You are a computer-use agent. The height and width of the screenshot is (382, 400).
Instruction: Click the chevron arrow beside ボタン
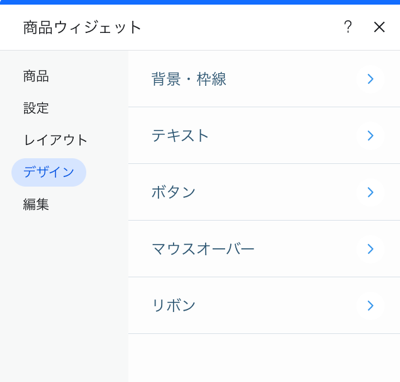(370, 192)
